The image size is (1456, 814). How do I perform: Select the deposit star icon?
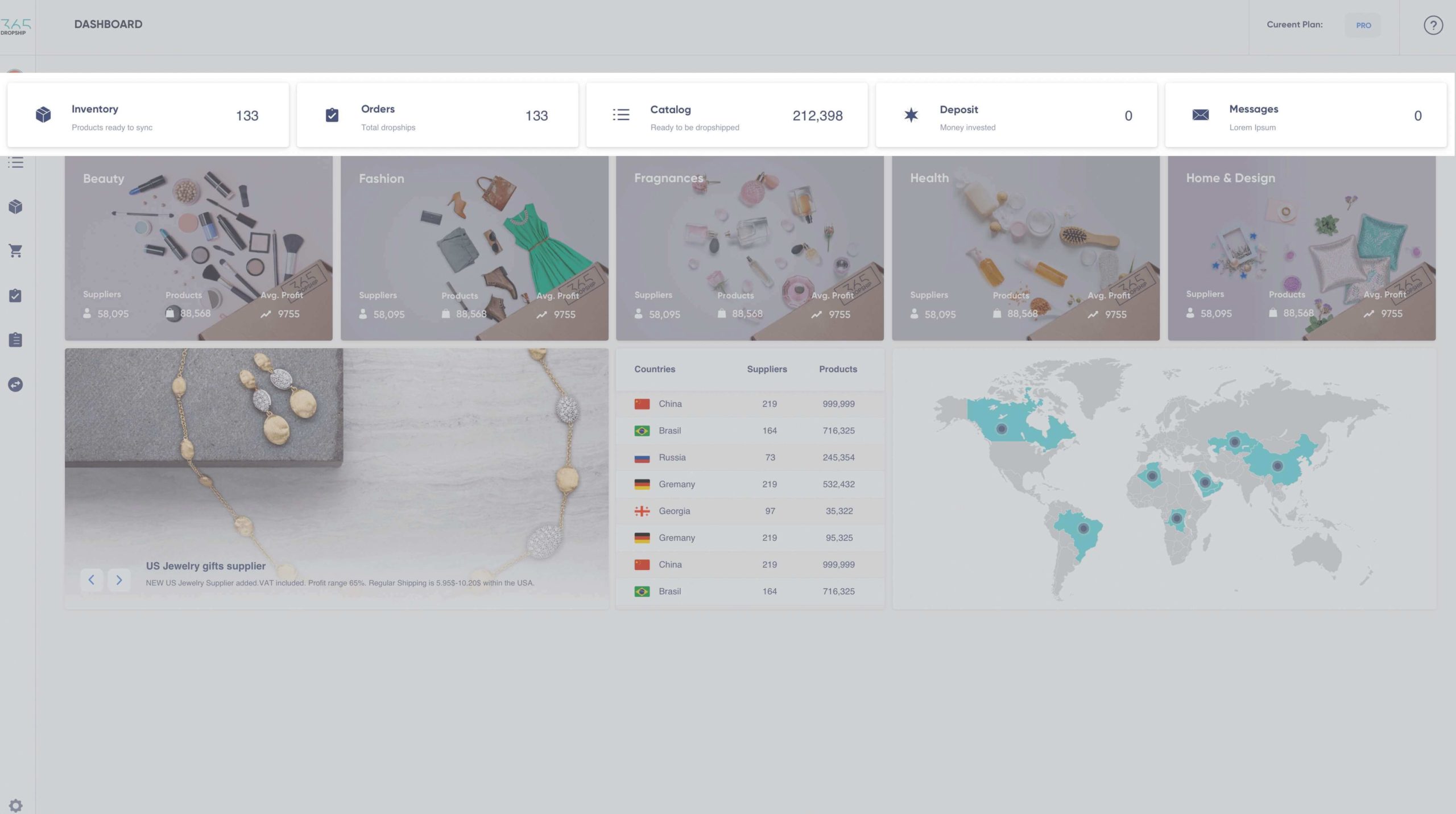pos(911,114)
